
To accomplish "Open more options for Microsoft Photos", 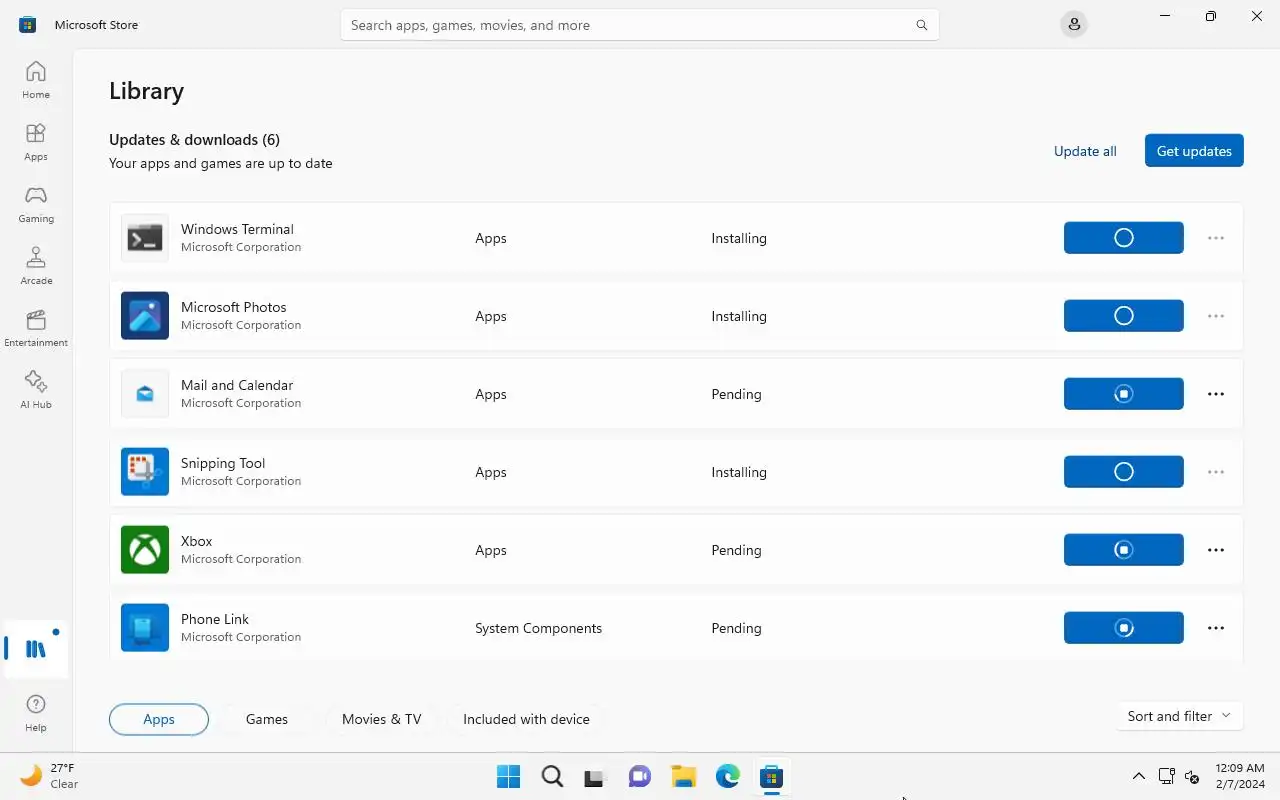I will pos(1216,316).
